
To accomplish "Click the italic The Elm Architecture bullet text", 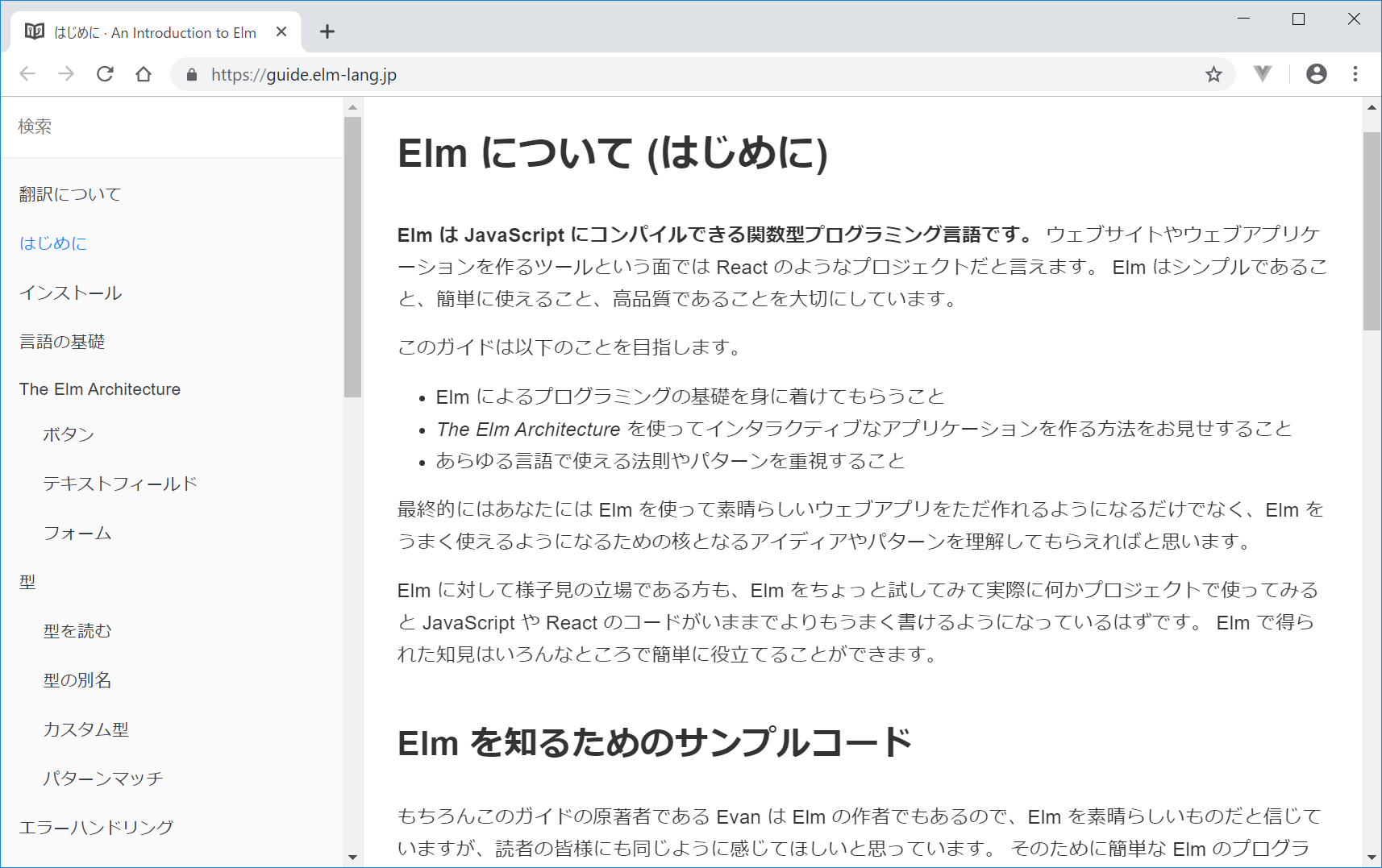I will click(528, 430).
